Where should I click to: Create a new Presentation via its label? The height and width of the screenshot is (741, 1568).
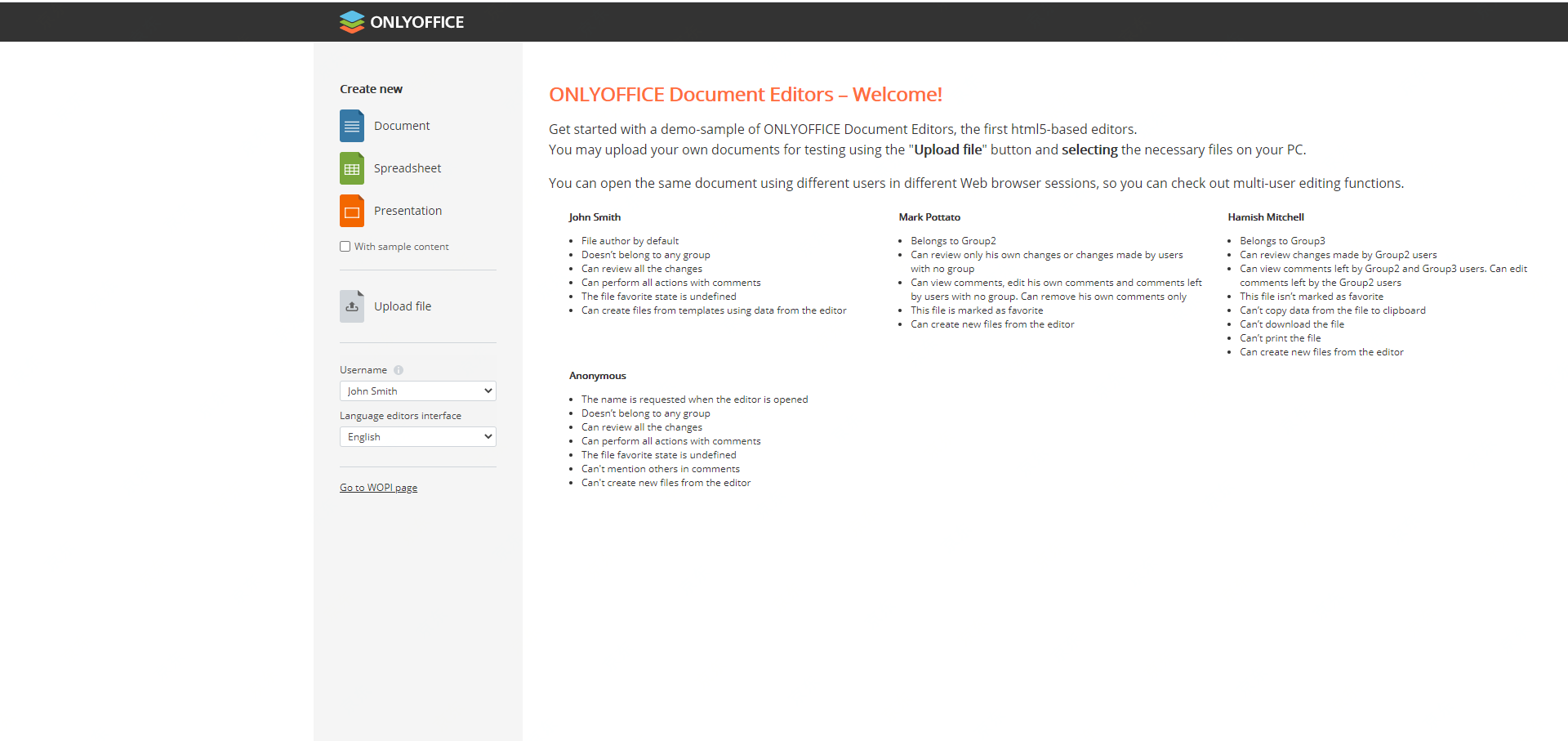point(408,211)
